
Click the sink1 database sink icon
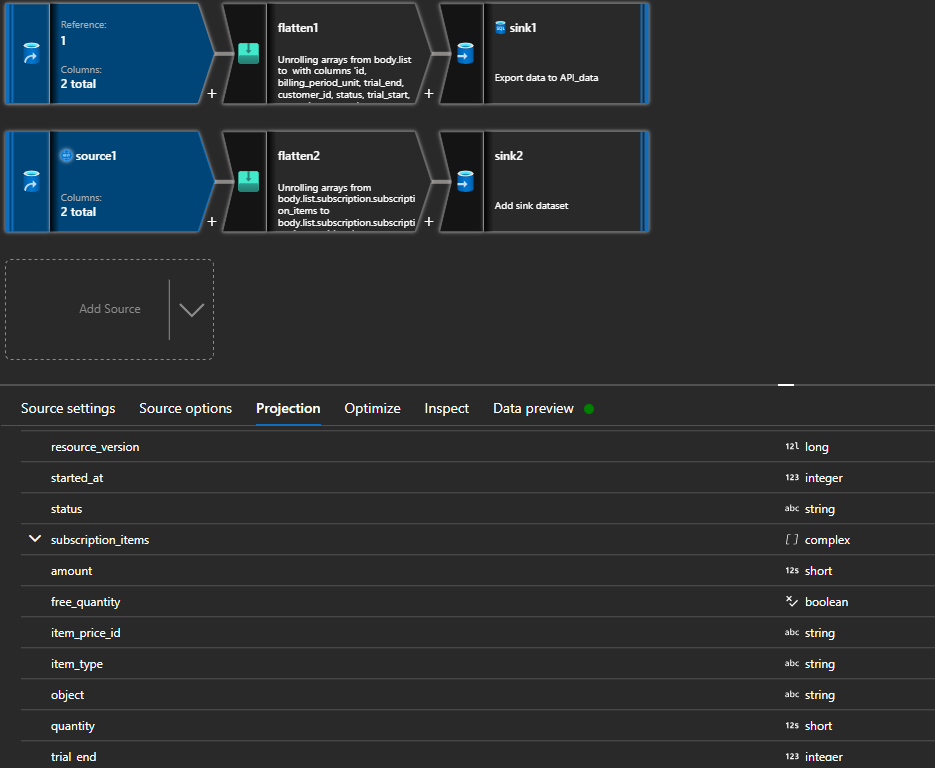tap(465, 54)
